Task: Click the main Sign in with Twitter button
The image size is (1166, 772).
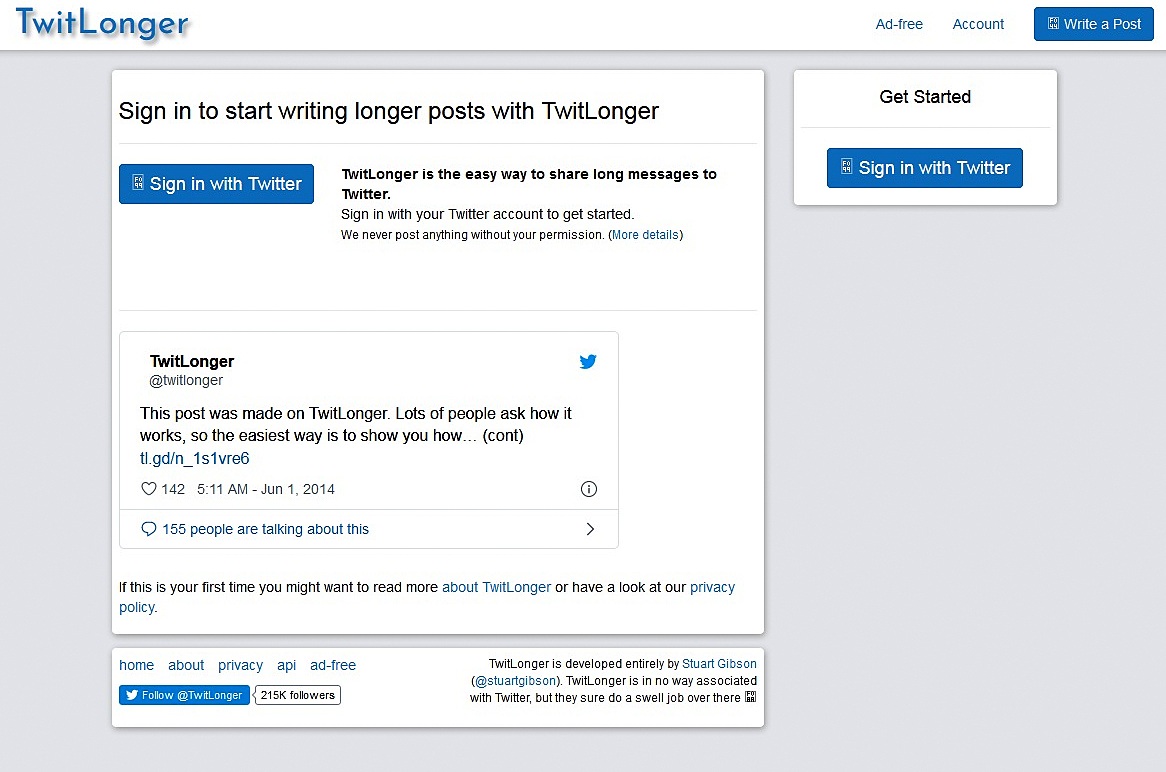Action: click(216, 184)
